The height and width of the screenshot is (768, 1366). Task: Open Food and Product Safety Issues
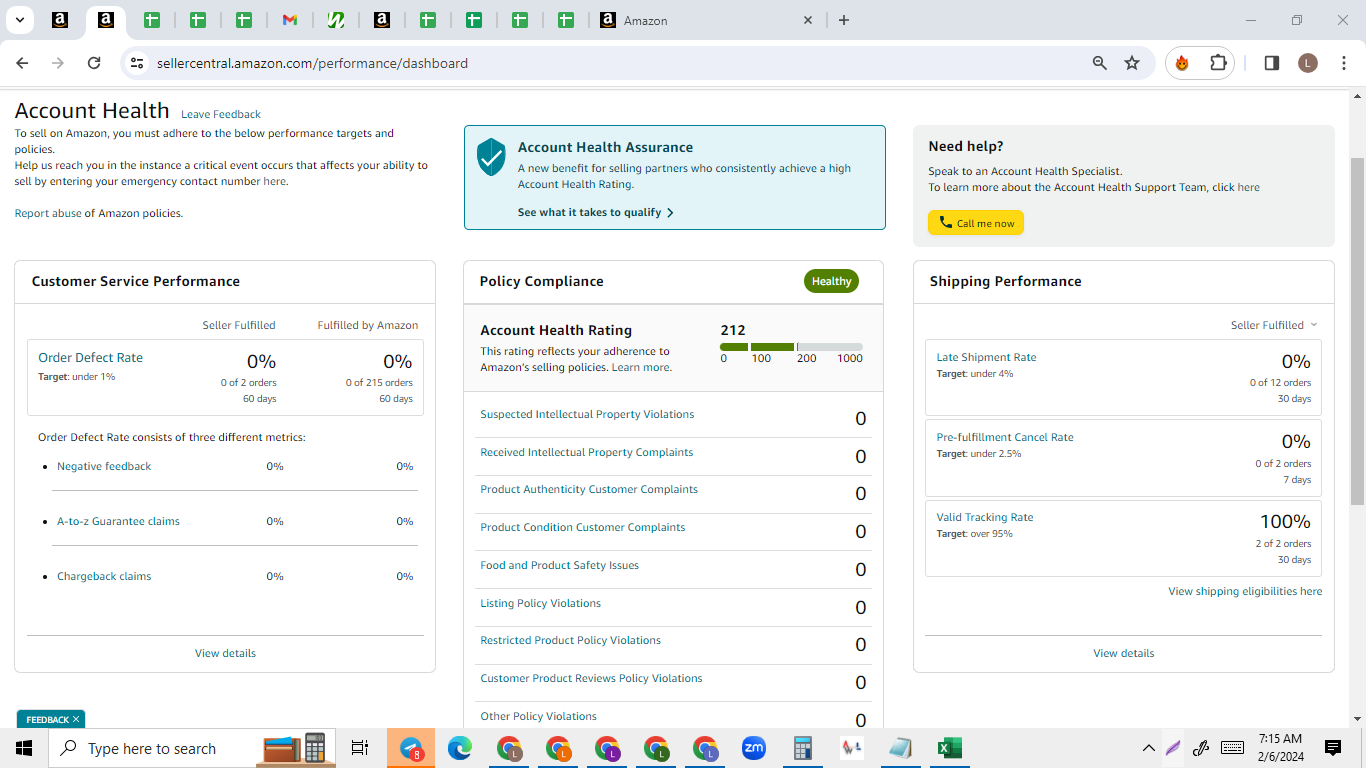click(559, 565)
